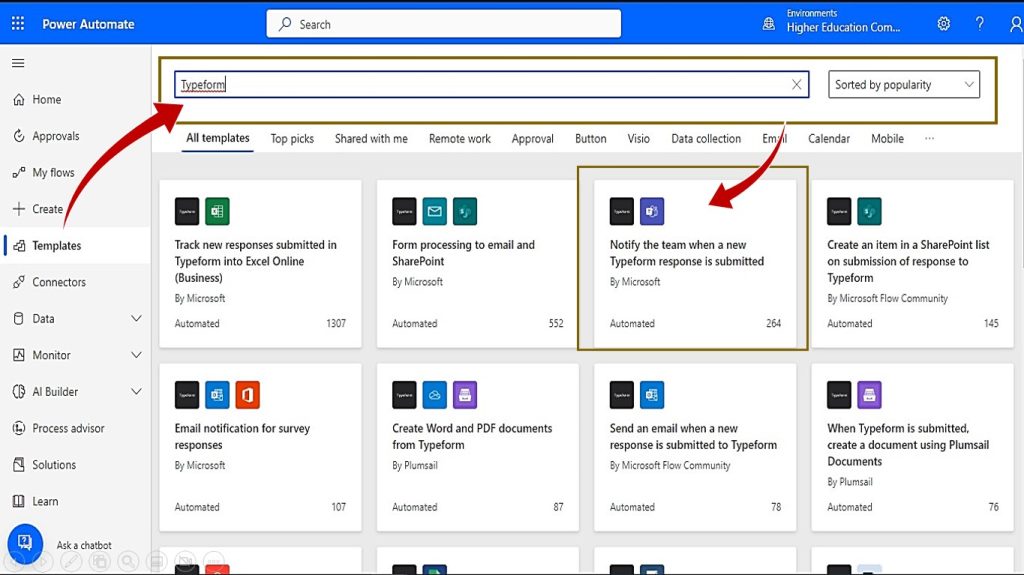Switch to the Top picks tab
Image resolution: width=1024 pixels, height=575 pixels.
tap(292, 139)
